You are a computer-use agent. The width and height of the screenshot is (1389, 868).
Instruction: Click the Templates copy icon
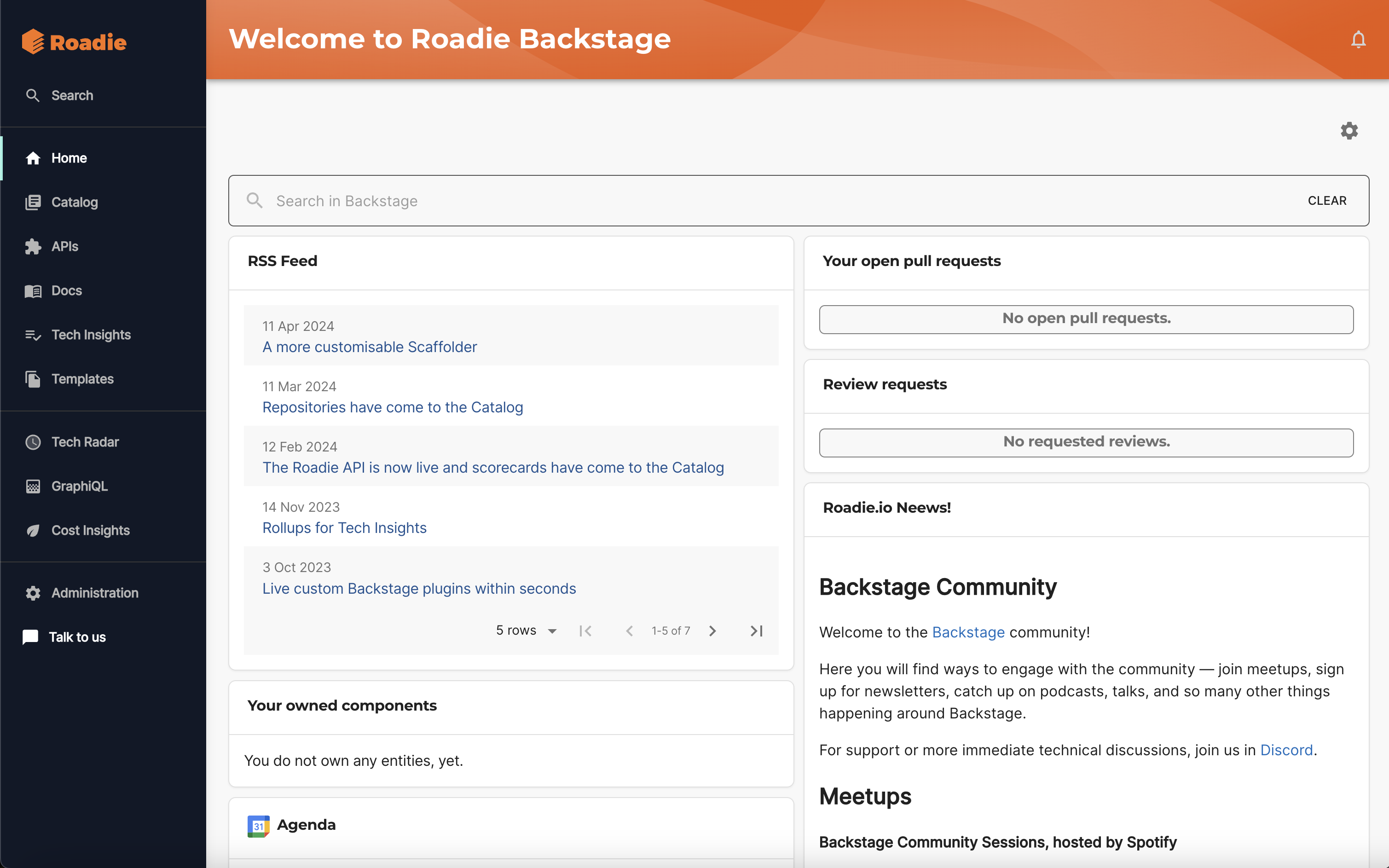click(33, 379)
